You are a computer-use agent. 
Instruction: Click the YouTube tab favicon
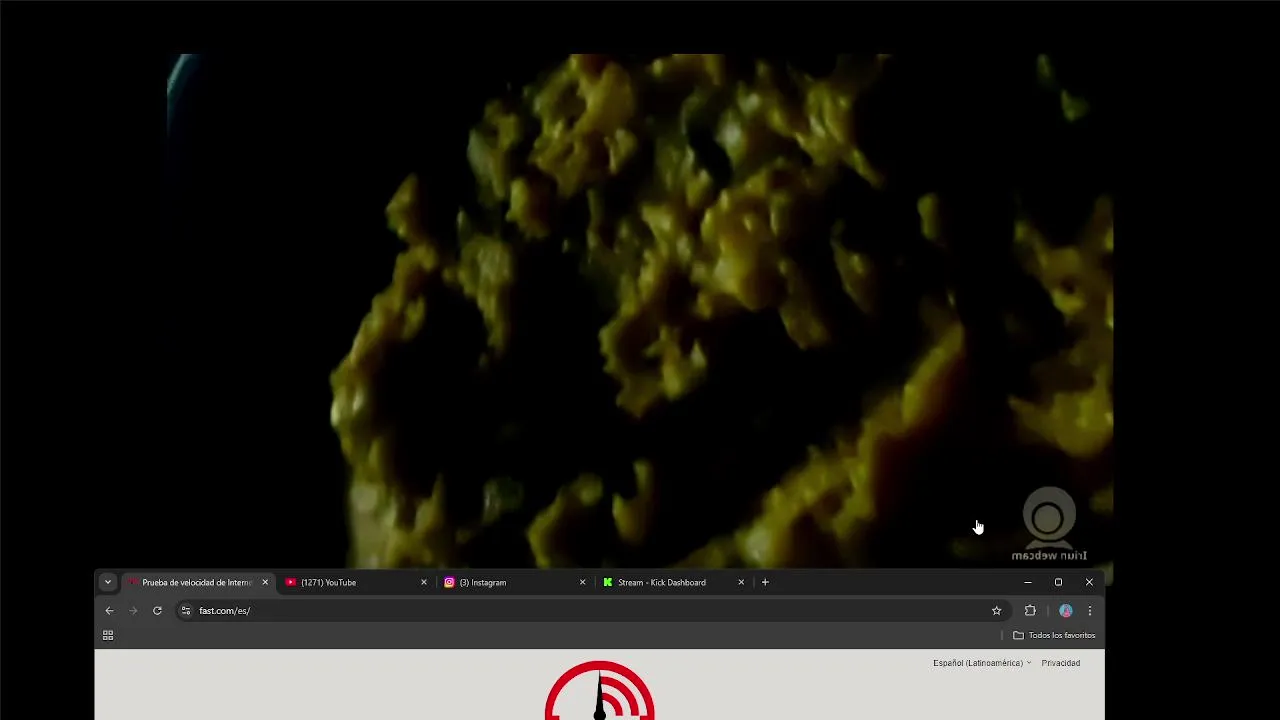(291, 582)
